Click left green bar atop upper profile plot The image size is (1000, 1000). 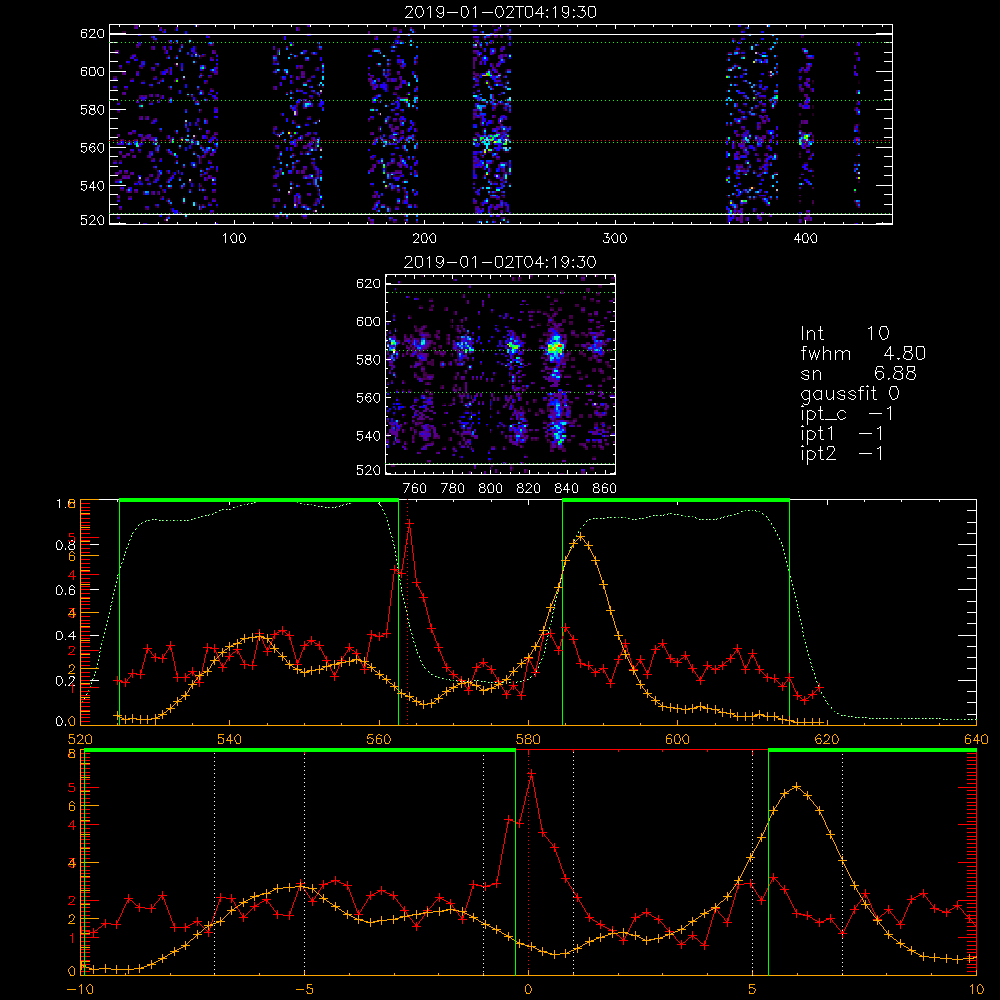coord(259,500)
